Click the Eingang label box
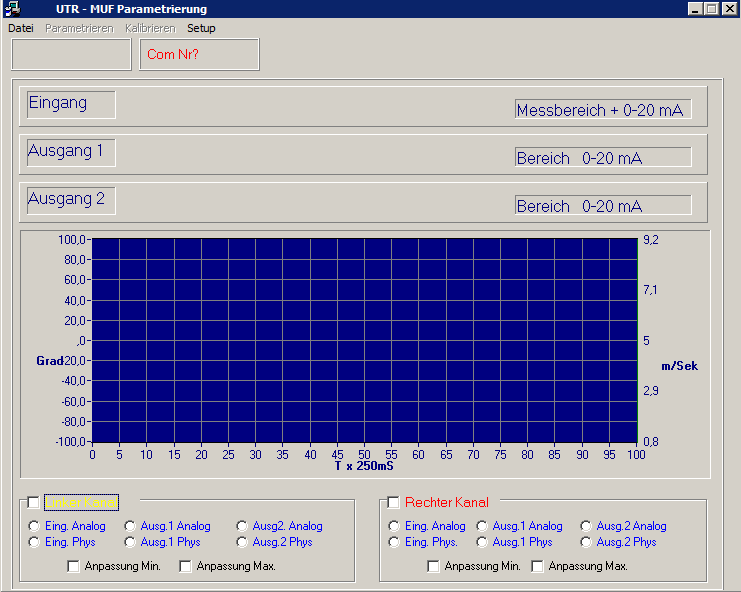This screenshot has height=592, width=741. pyautogui.click(x=71, y=105)
